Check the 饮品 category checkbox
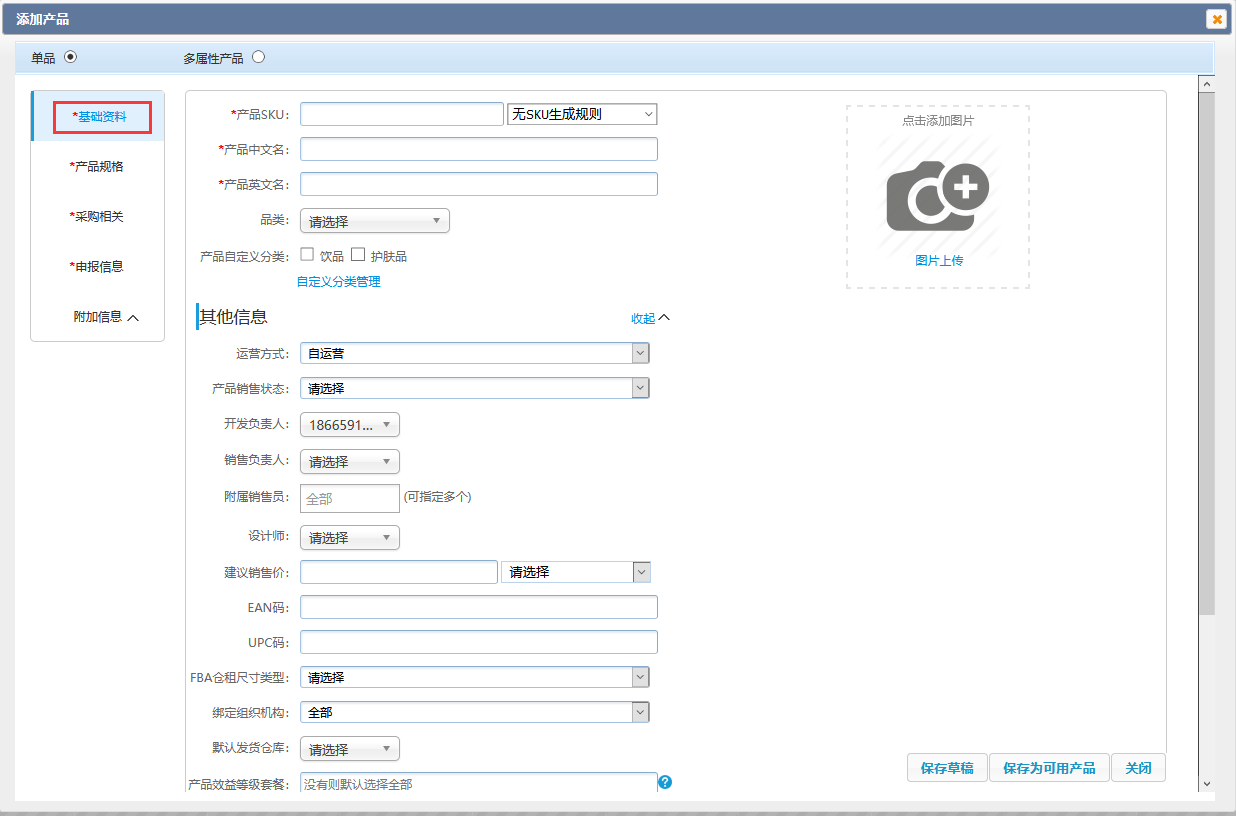 (x=308, y=255)
